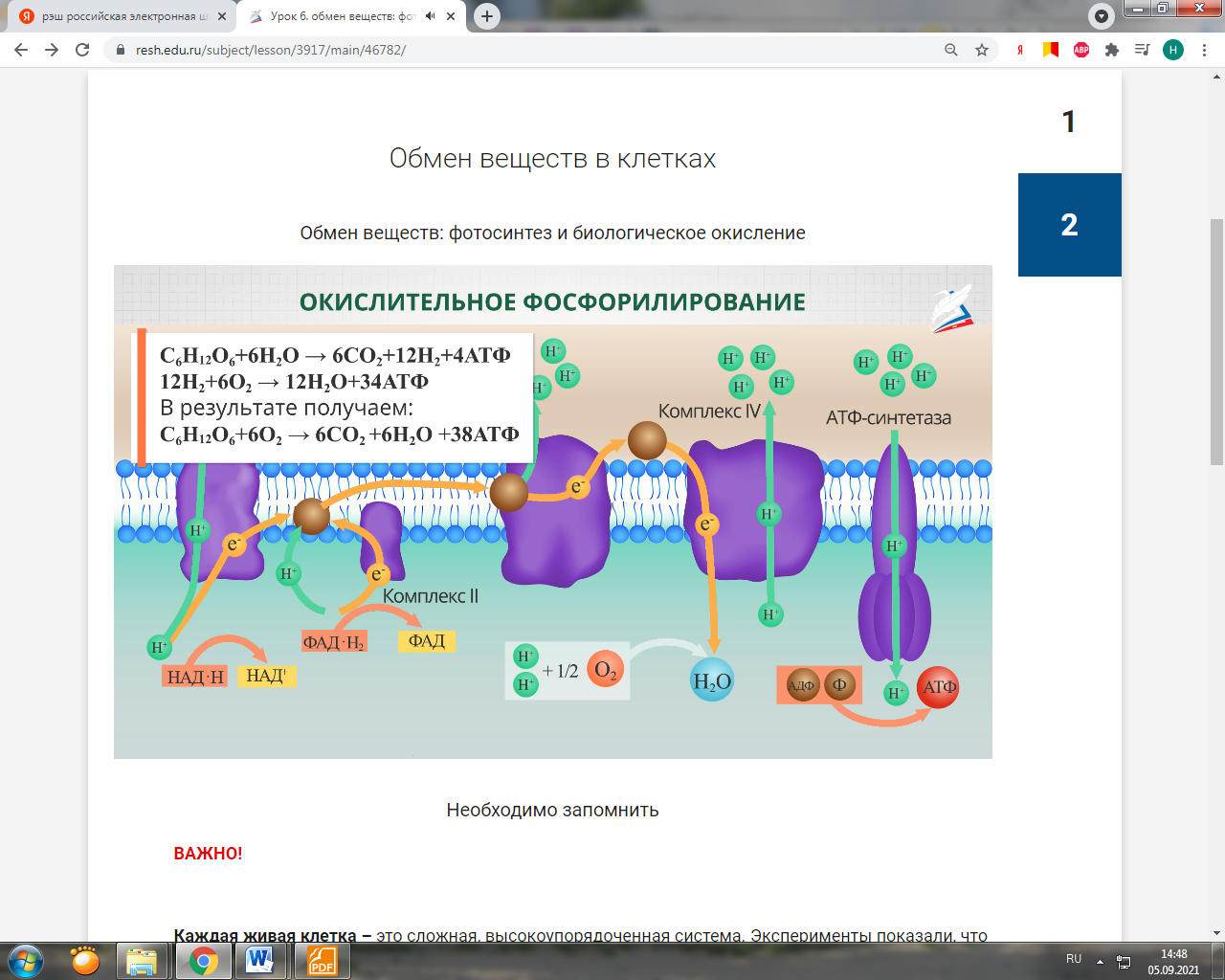Go to lesson page number 1

coord(1069,122)
